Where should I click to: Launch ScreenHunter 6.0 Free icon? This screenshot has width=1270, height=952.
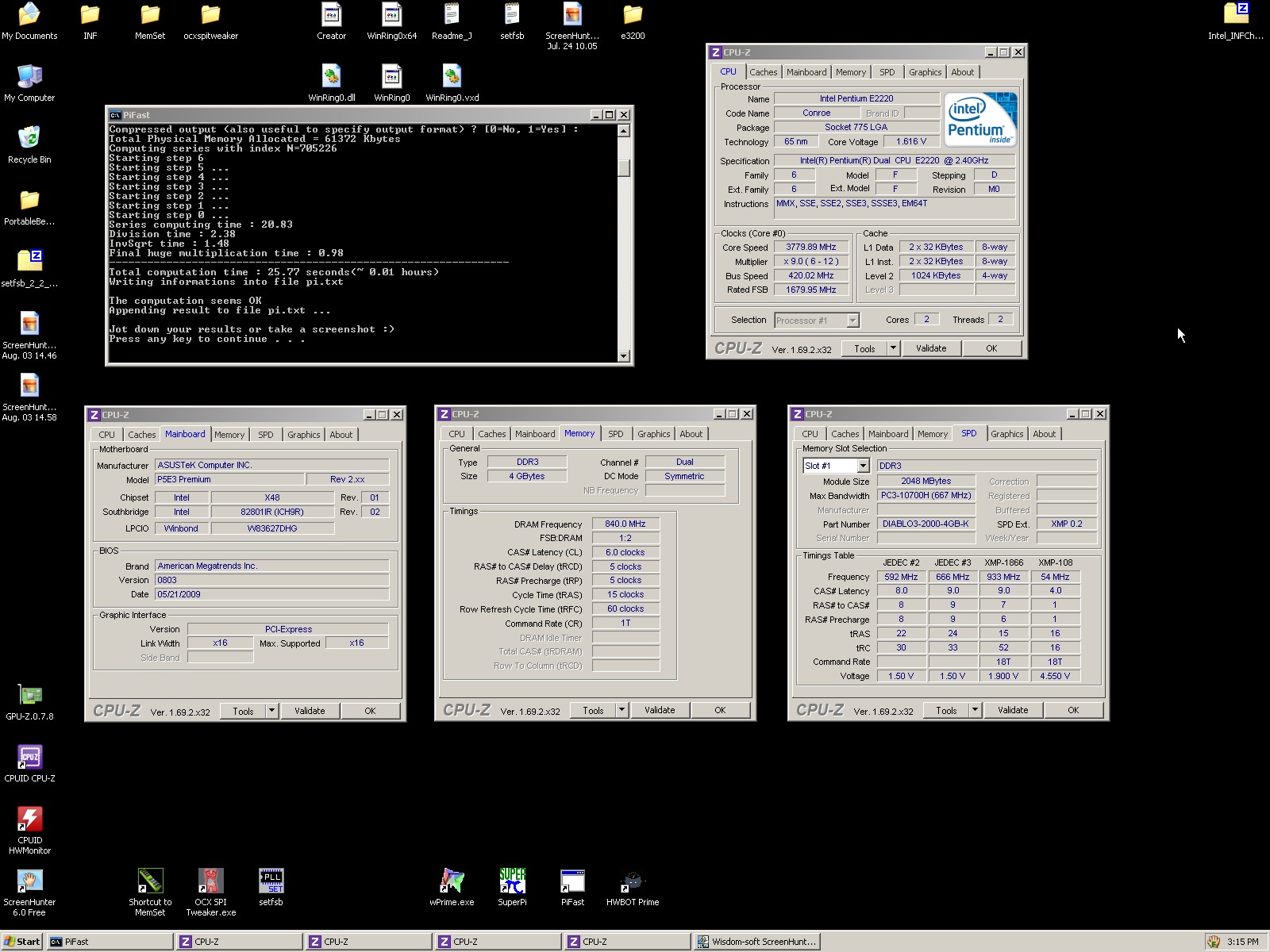click(29, 892)
